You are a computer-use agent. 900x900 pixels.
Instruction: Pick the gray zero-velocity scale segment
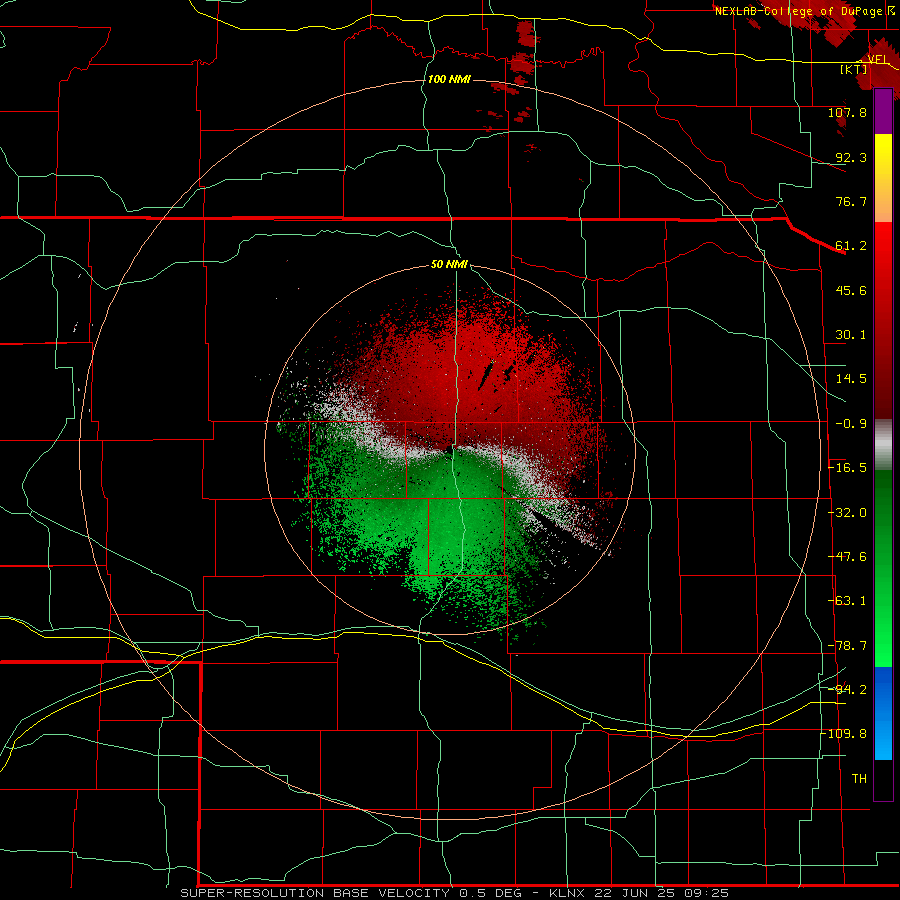[x=883, y=444]
